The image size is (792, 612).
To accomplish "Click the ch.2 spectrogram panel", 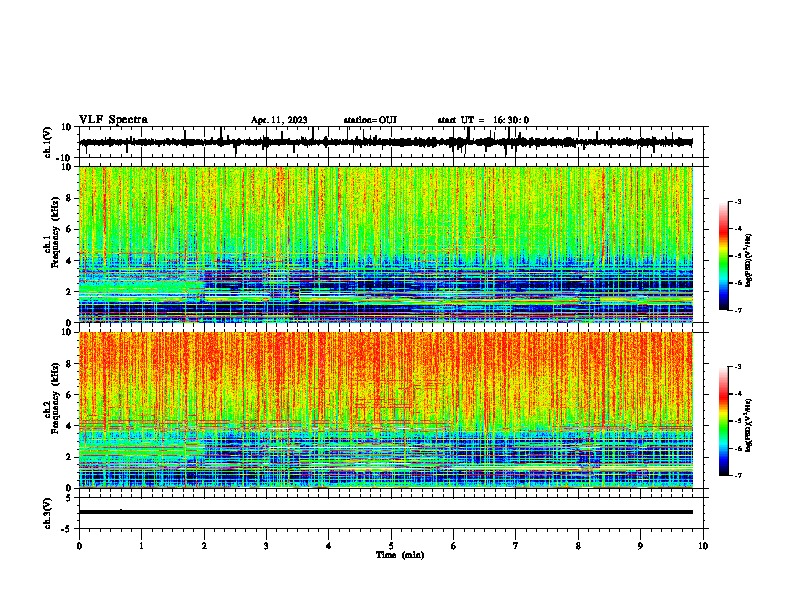I will (x=386, y=410).
